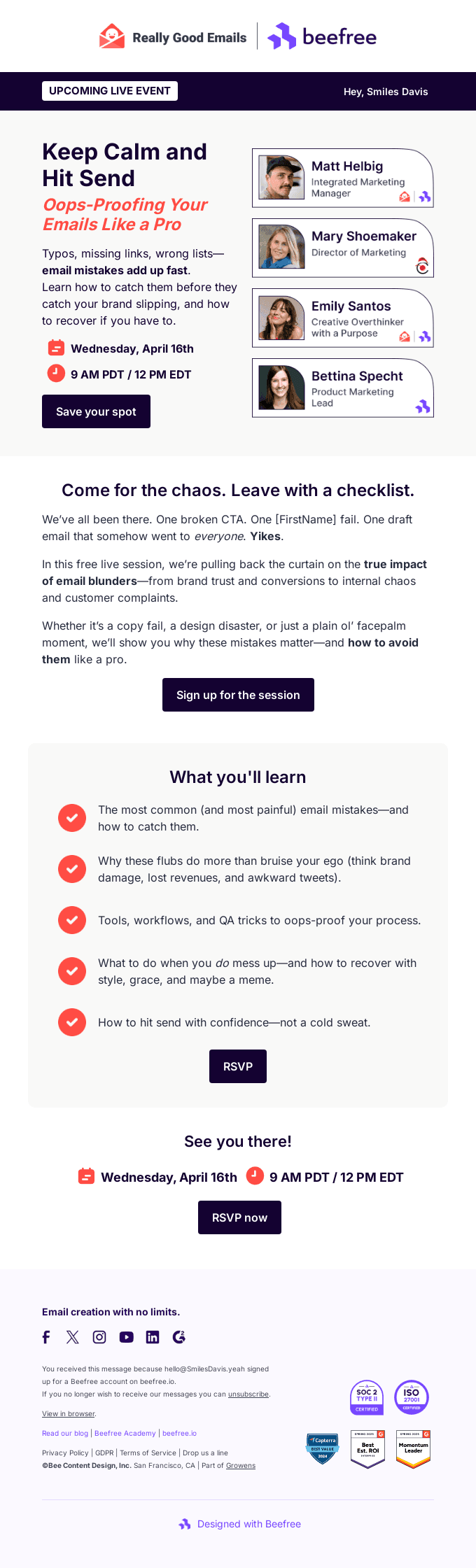Click the SOC 2 Type II badge
The image size is (476, 1568).
(x=367, y=1397)
